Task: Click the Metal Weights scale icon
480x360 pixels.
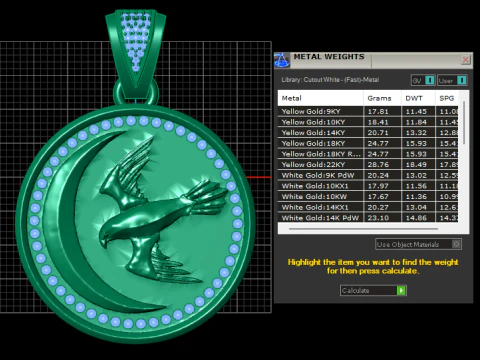Action: [x=282, y=60]
